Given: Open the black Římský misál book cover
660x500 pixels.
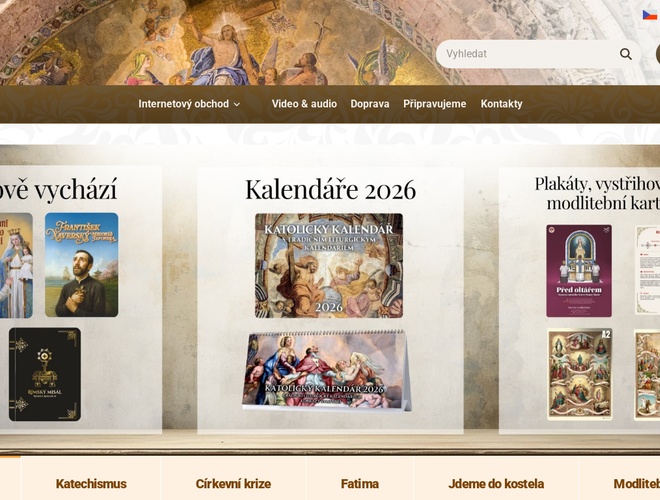Looking at the screenshot, I should pyautogui.click(x=45, y=374).
